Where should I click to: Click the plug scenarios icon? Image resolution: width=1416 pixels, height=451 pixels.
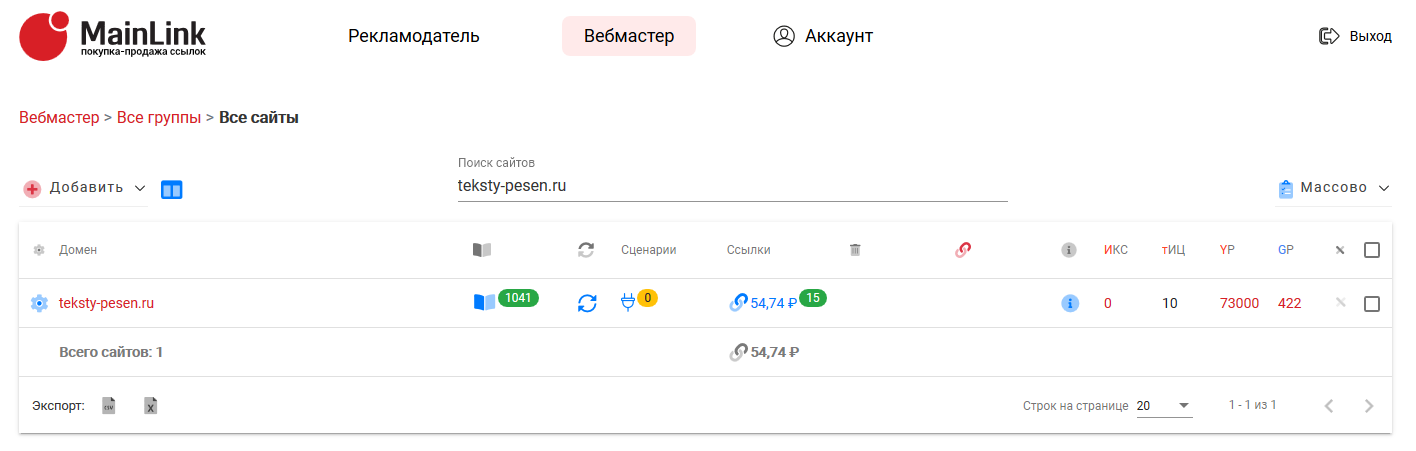click(628, 302)
